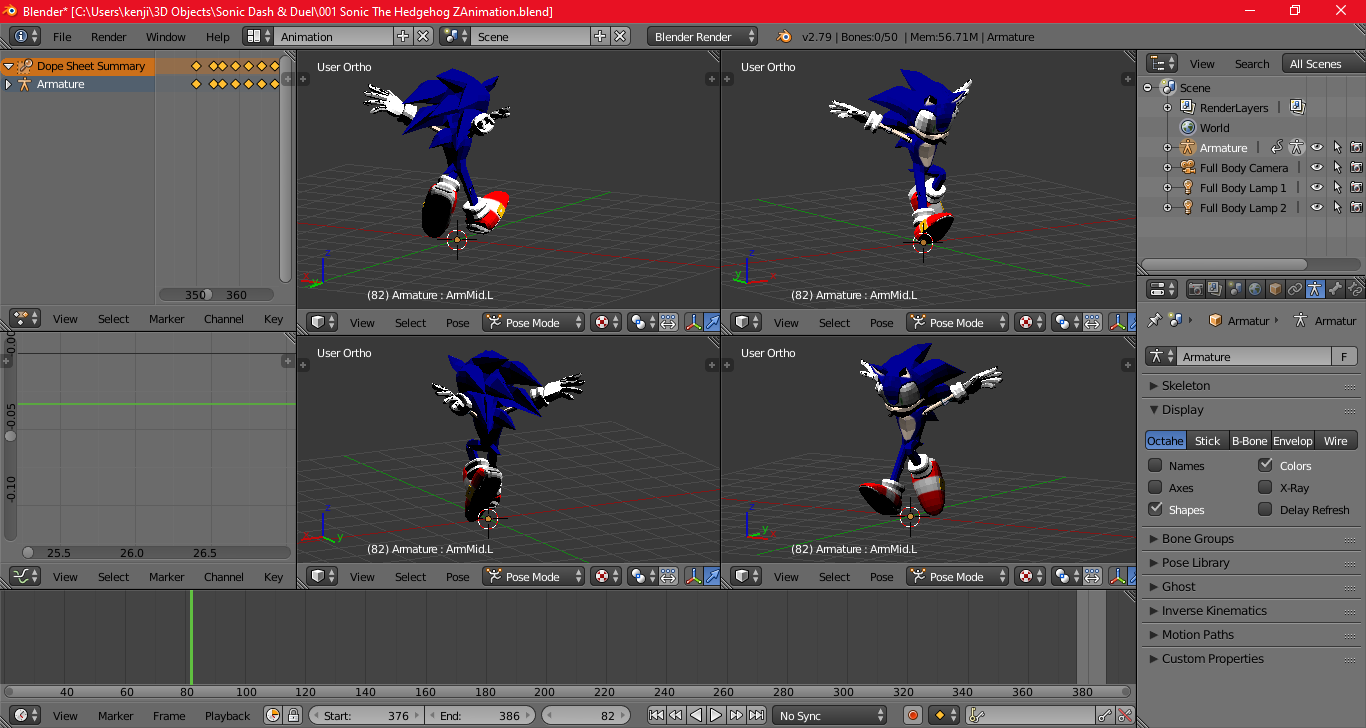Open the Scene properties tab icon
The image size is (1366, 728).
tap(1235, 289)
